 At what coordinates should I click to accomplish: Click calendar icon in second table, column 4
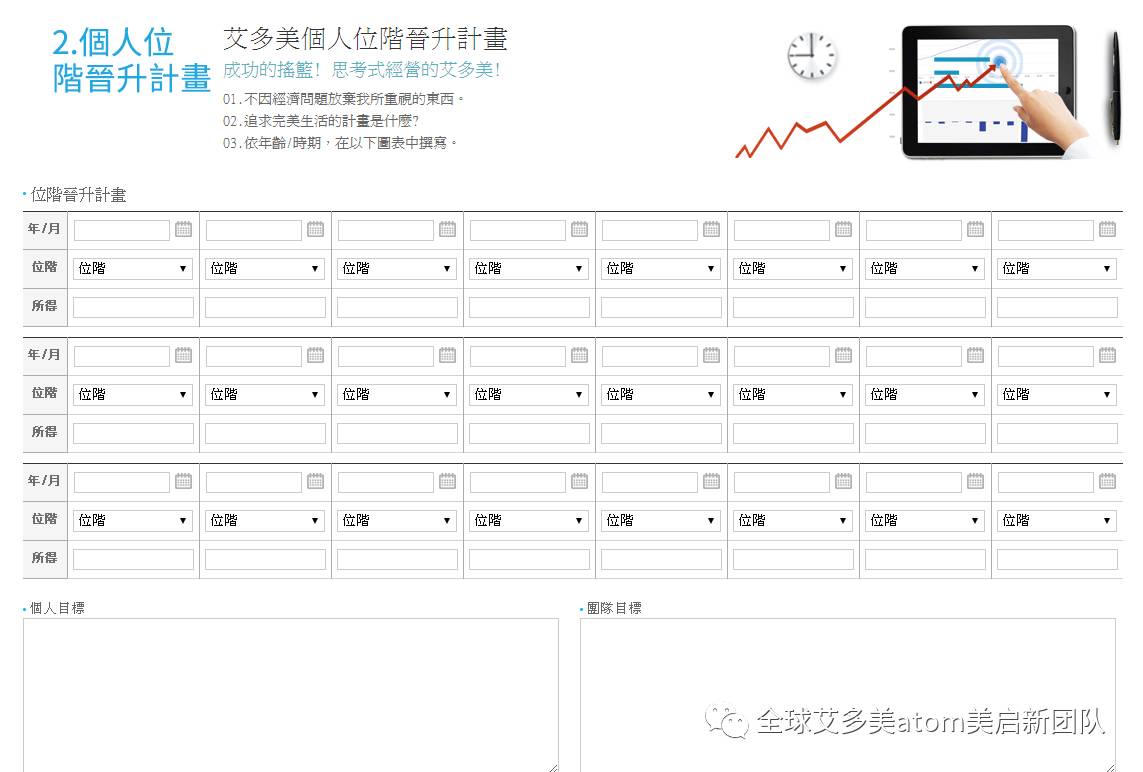click(x=580, y=356)
